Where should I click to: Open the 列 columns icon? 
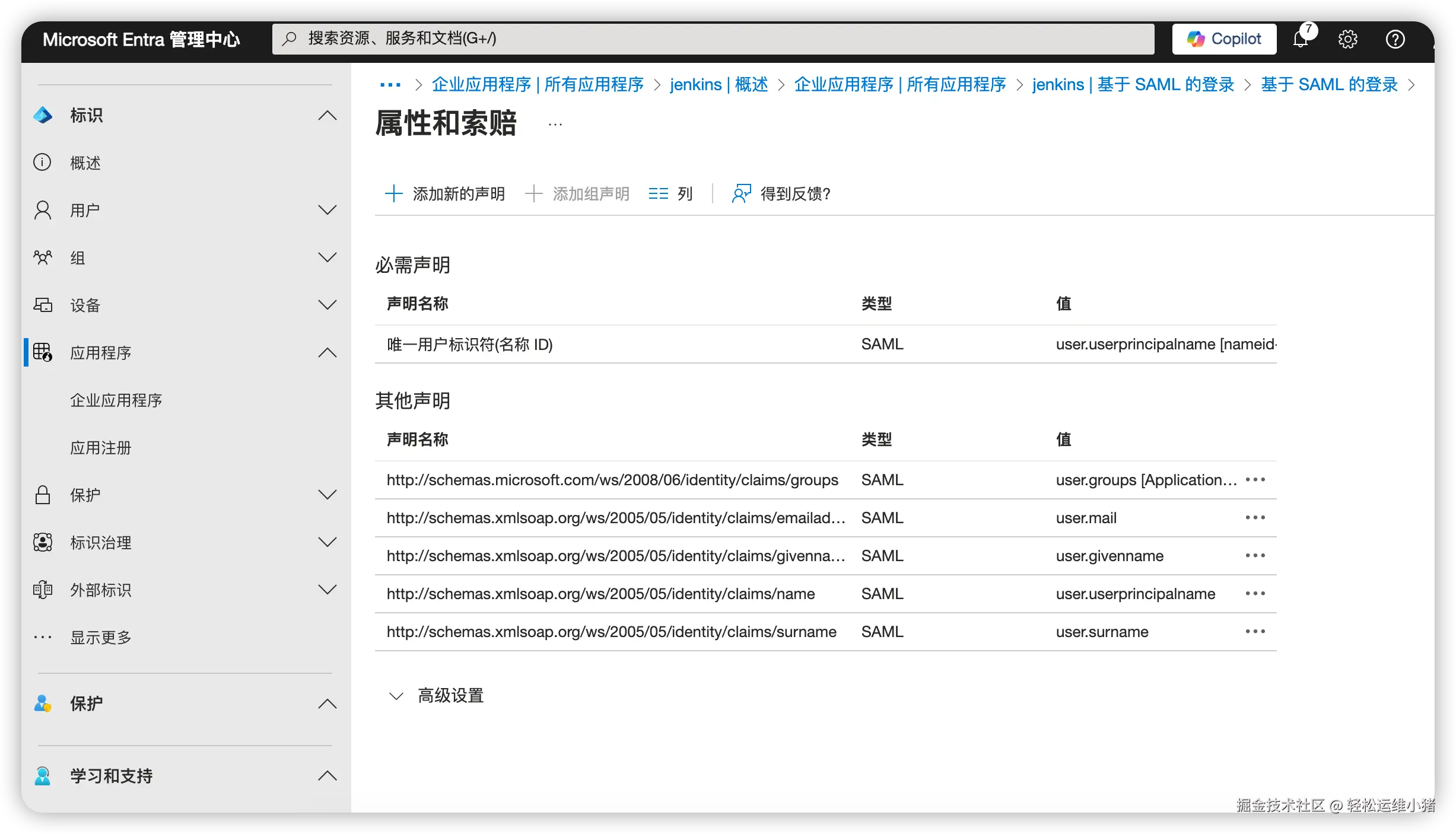658,193
